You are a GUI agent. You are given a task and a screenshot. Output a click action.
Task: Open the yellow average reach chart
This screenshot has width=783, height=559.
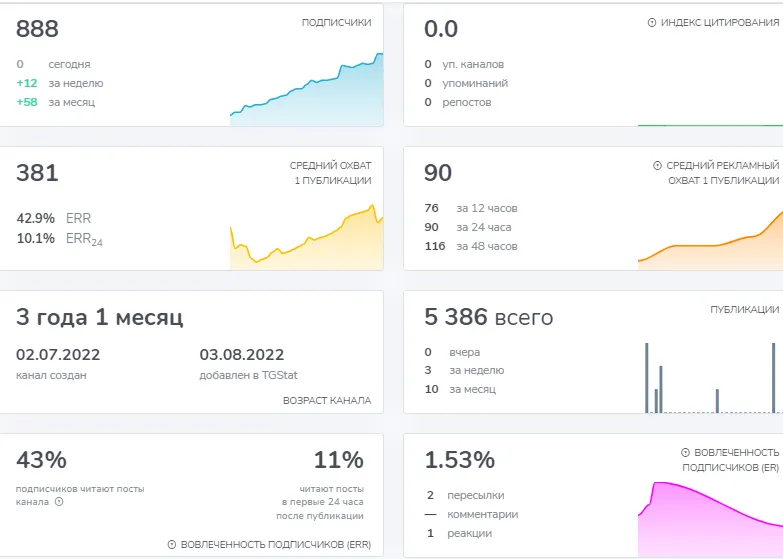(307, 237)
